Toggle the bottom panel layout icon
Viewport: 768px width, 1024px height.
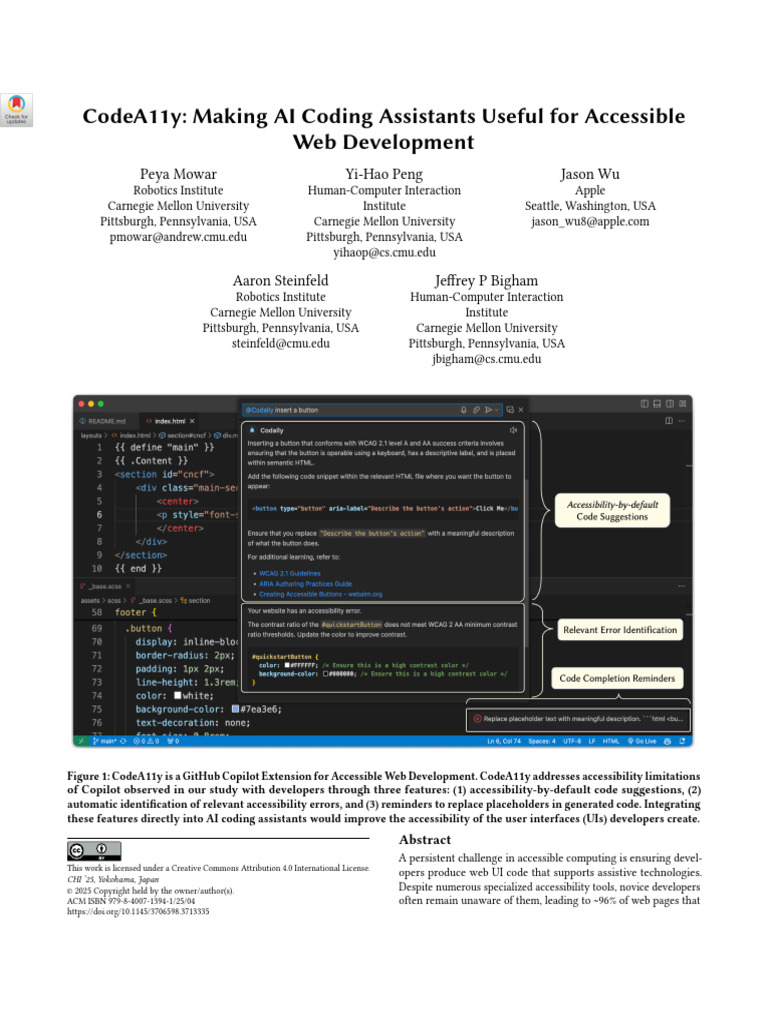657,404
